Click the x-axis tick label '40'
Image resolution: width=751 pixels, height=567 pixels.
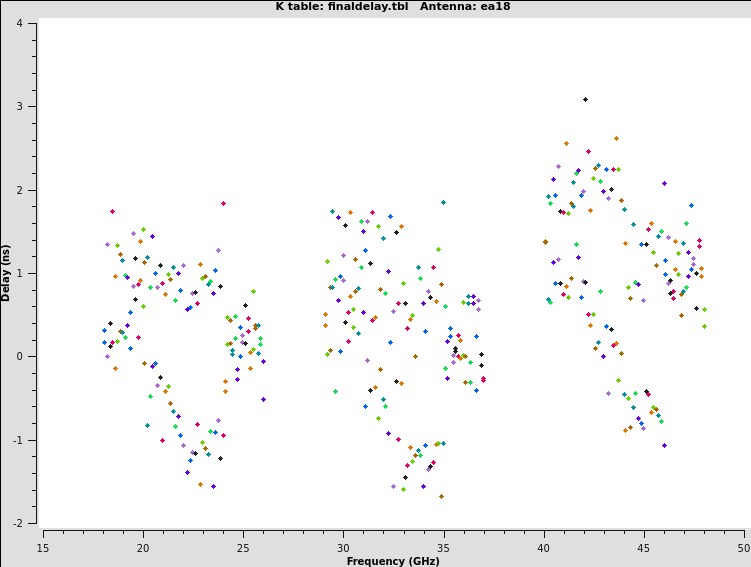point(544,548)
